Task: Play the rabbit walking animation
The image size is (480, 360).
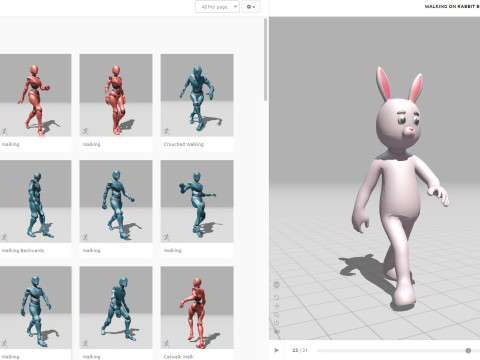Action: click(x=276, y=350)
